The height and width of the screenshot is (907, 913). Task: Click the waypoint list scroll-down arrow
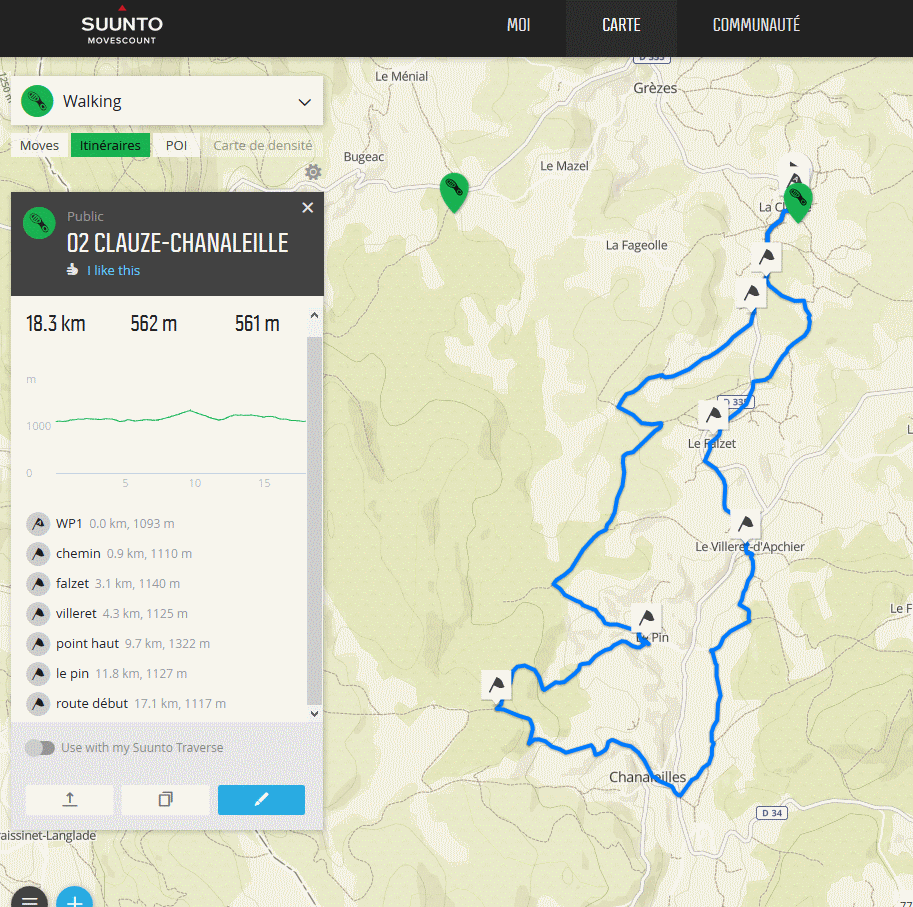(x=314, y=713)
